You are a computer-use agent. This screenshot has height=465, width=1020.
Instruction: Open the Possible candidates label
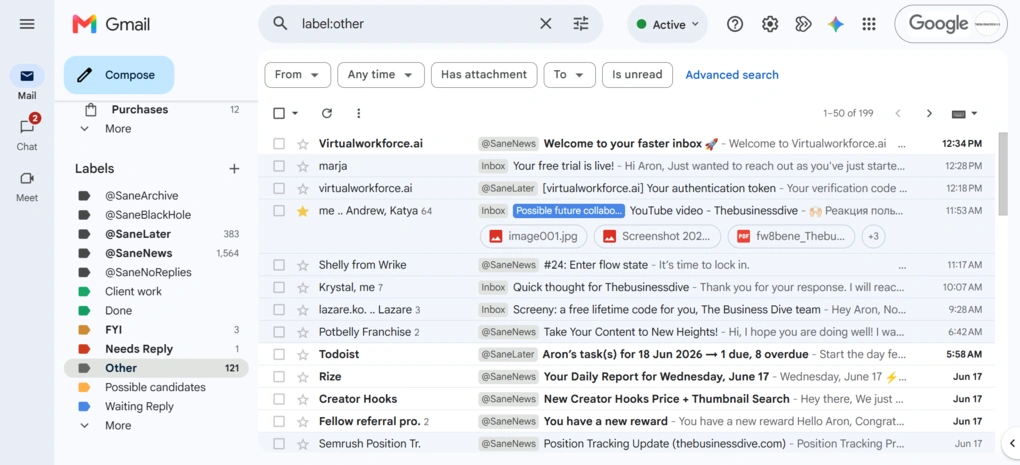(156, 387)
